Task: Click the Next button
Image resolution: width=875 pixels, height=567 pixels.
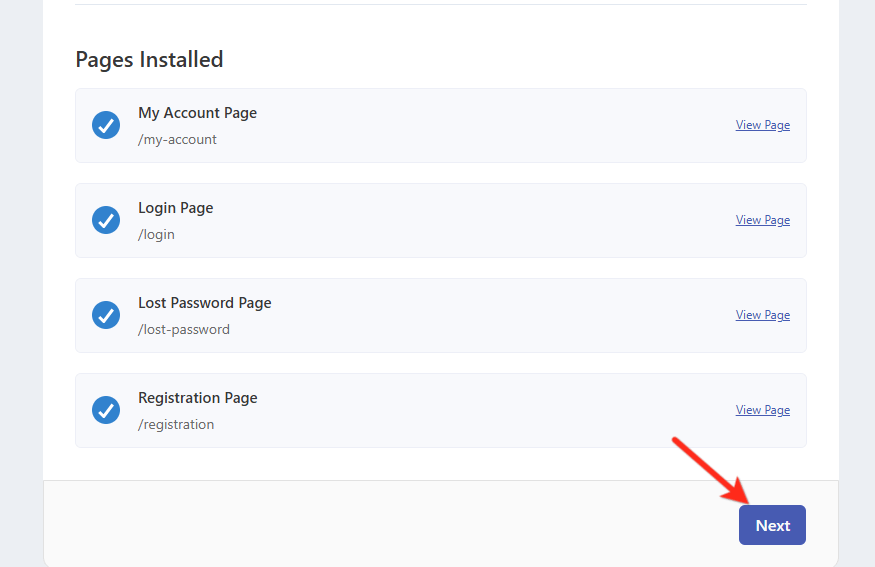Action: 772,525
